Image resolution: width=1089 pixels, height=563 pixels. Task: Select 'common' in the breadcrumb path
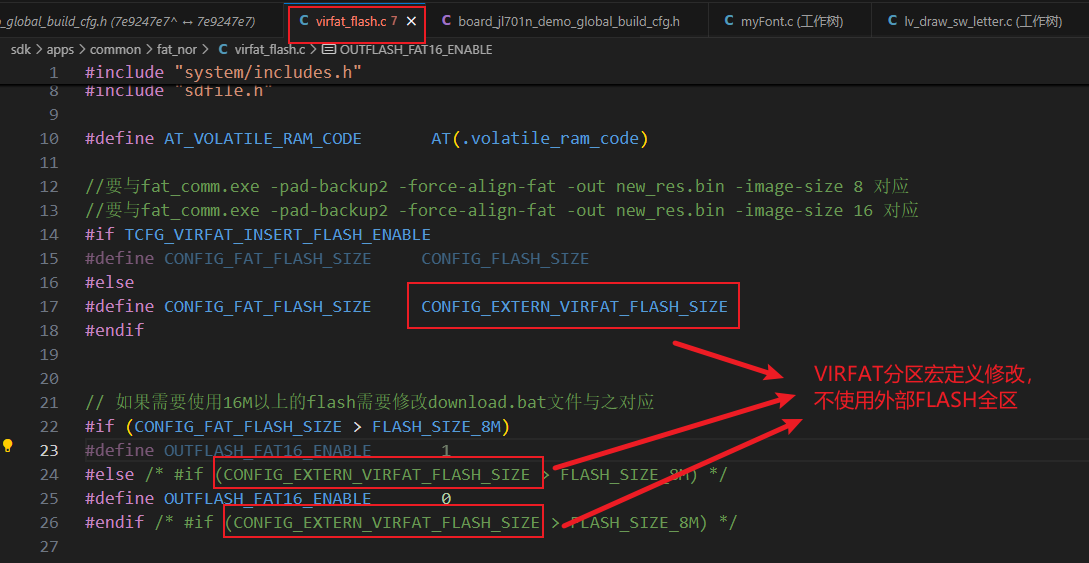click(115, 50)
